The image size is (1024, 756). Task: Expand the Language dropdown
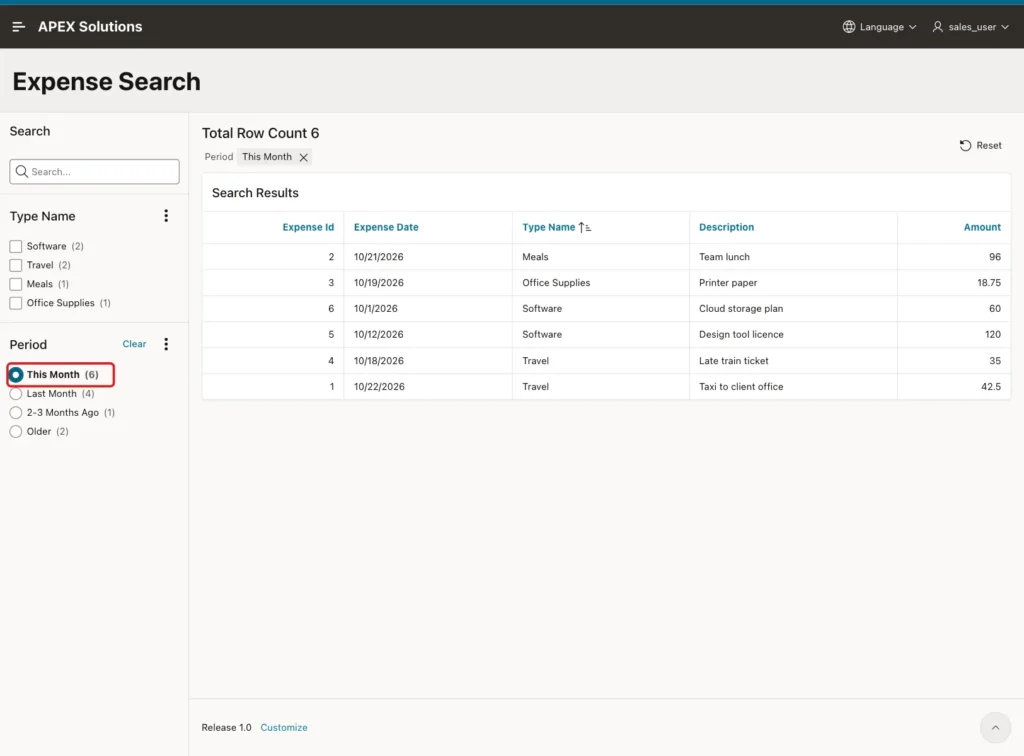tap(880, 27)
